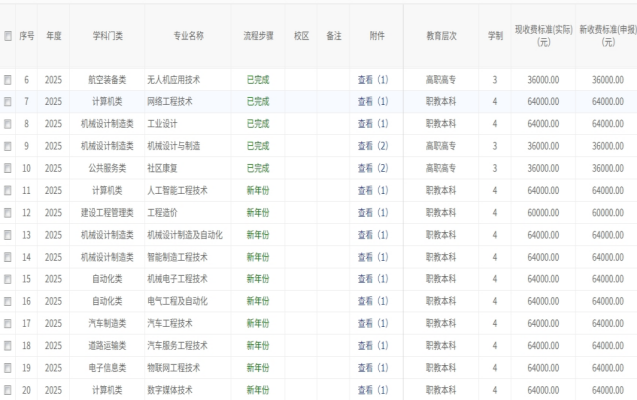Image resolution: width=637 pixels, height=400 pixels.
Task: Enable checkbox for row 20 数字媒体技术
Action: point(8,390)
